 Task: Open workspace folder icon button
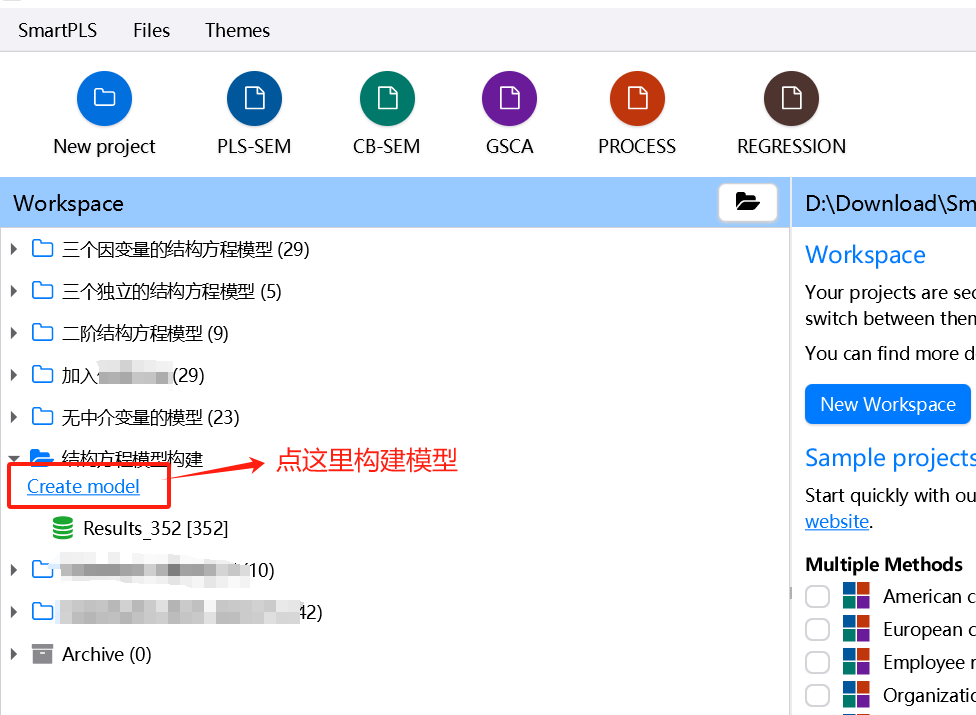tap(748, 202)
